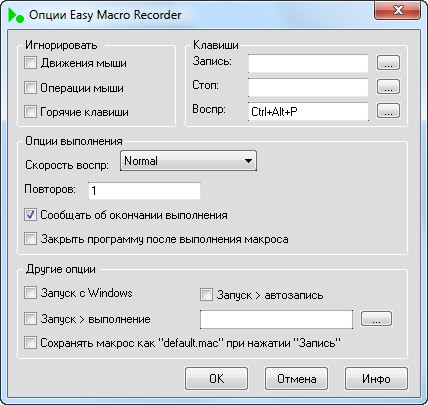Check Запуск > выполнение option

tap(30, 319)
